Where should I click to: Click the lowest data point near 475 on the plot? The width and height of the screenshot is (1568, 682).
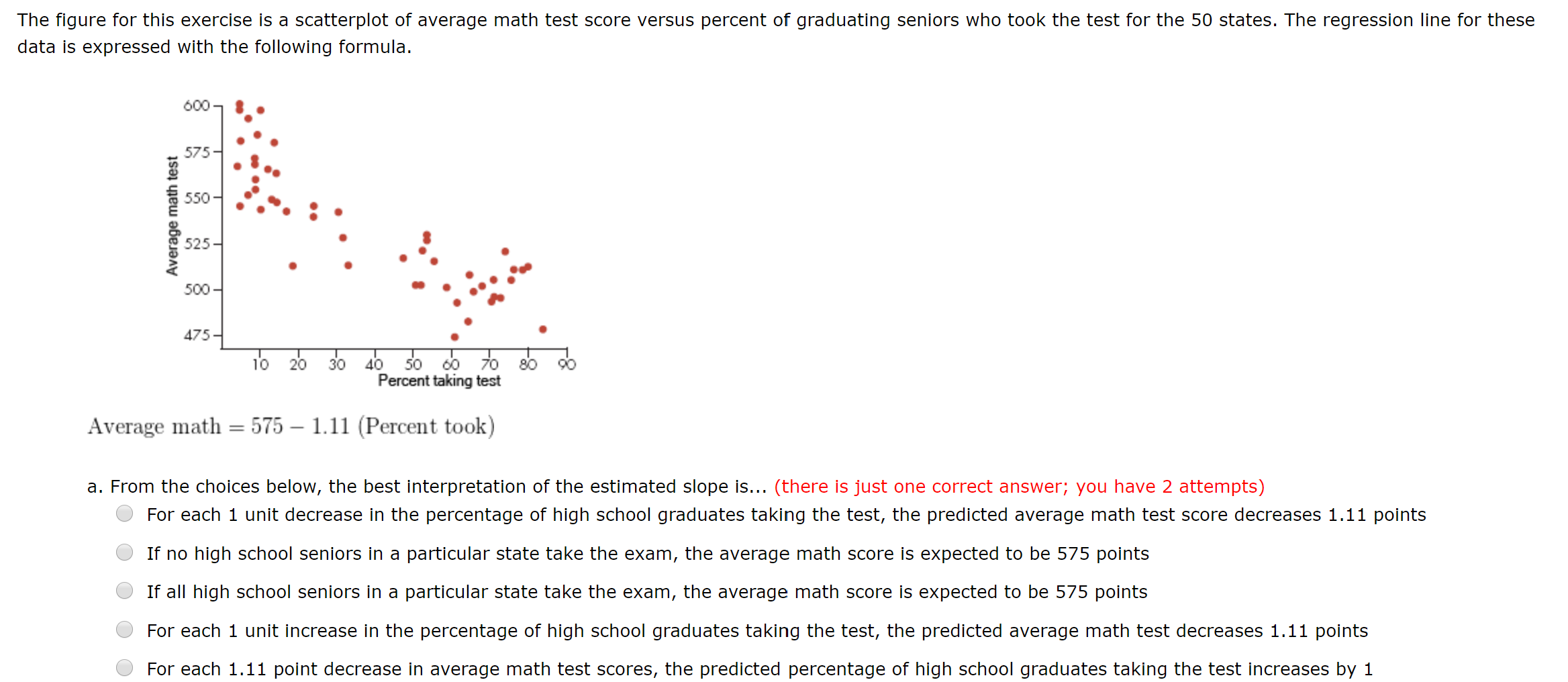[x=454, y=337]
